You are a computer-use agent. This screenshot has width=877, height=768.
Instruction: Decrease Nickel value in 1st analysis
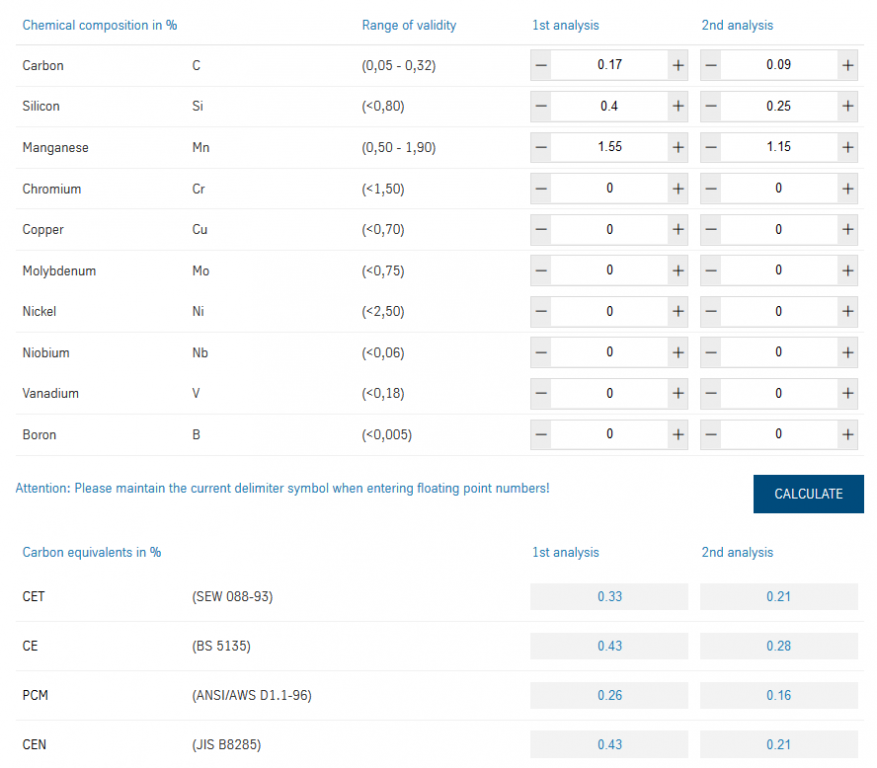coord(540,311)
